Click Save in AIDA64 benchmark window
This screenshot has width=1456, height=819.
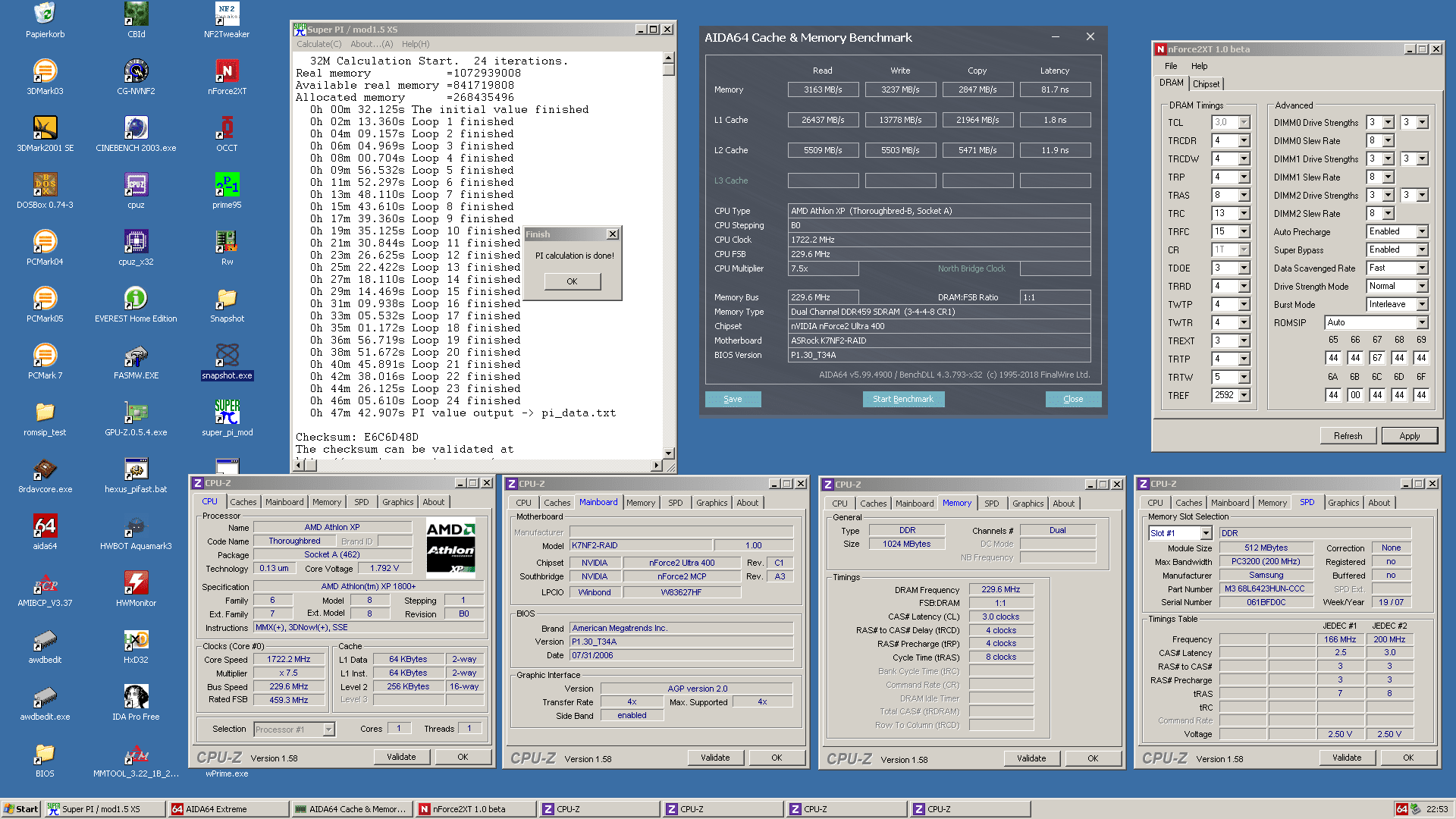(733, 399)
